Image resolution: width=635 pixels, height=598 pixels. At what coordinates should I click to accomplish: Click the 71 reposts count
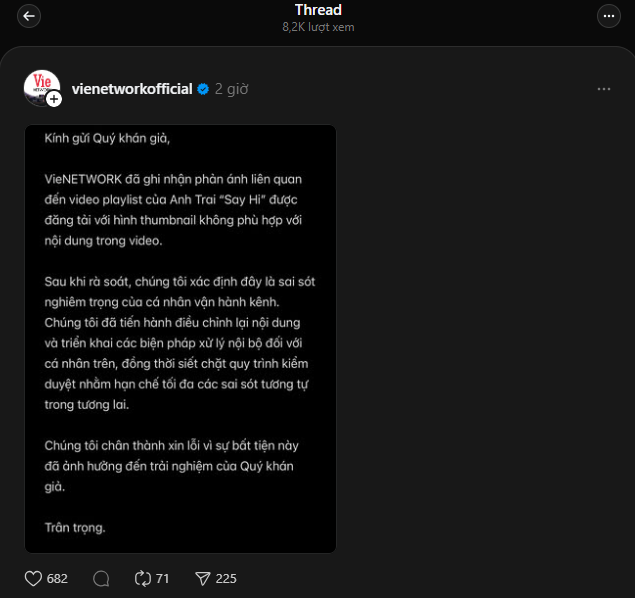click(162, 578)
